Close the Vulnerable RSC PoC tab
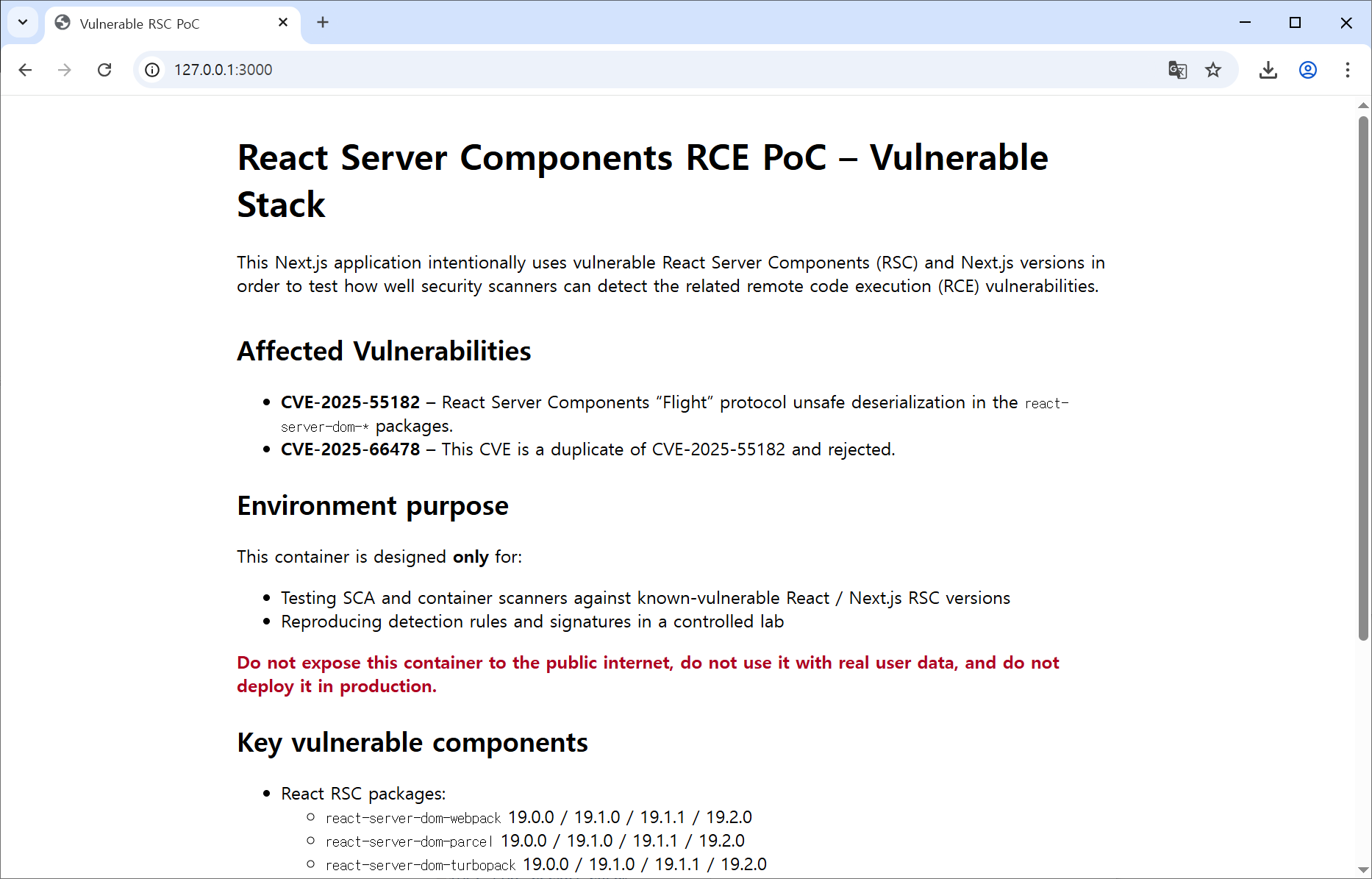1372x879 pixels. tap(283, 23)
